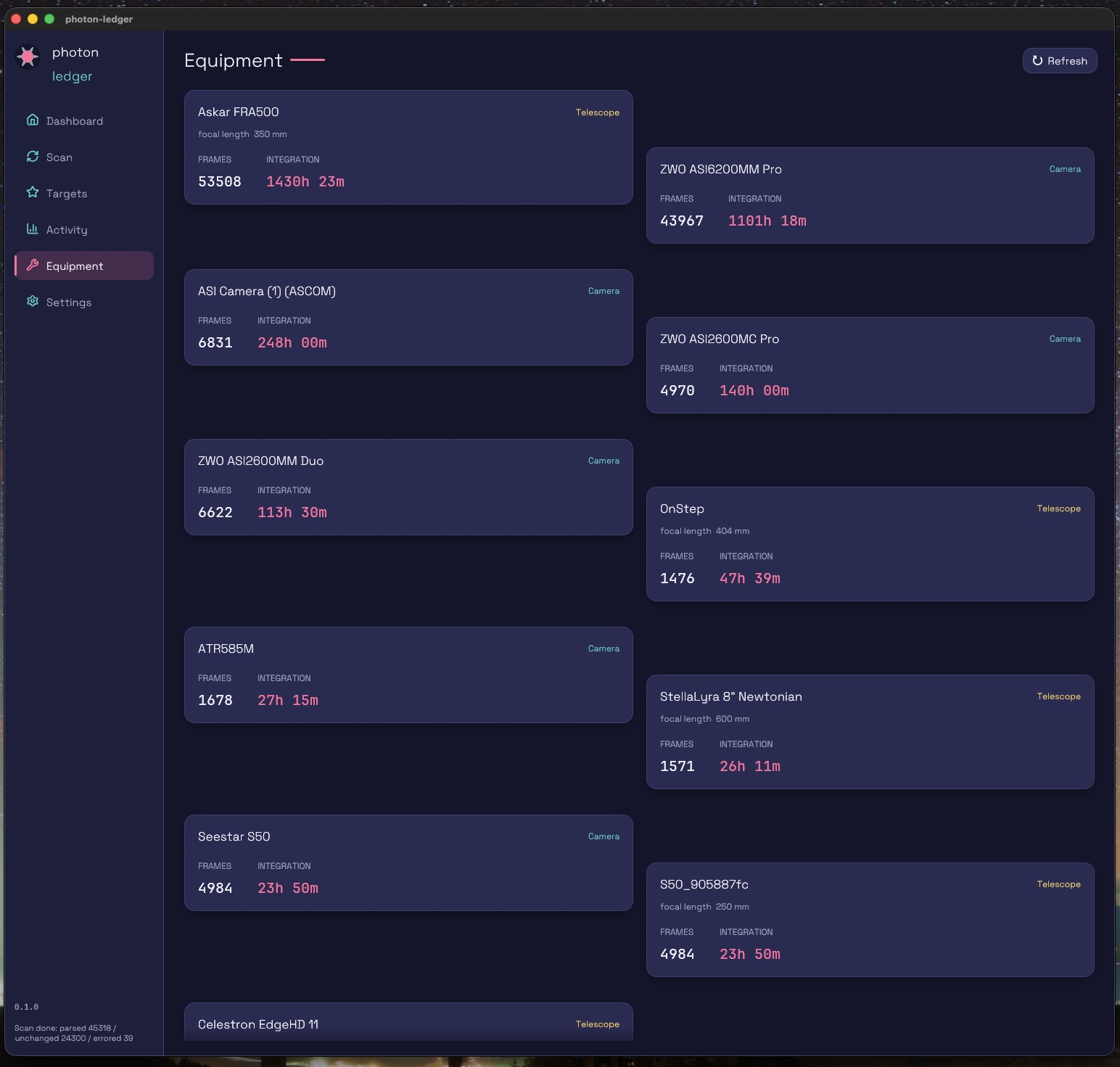Select frame count 1571

(x=678, y=766)
